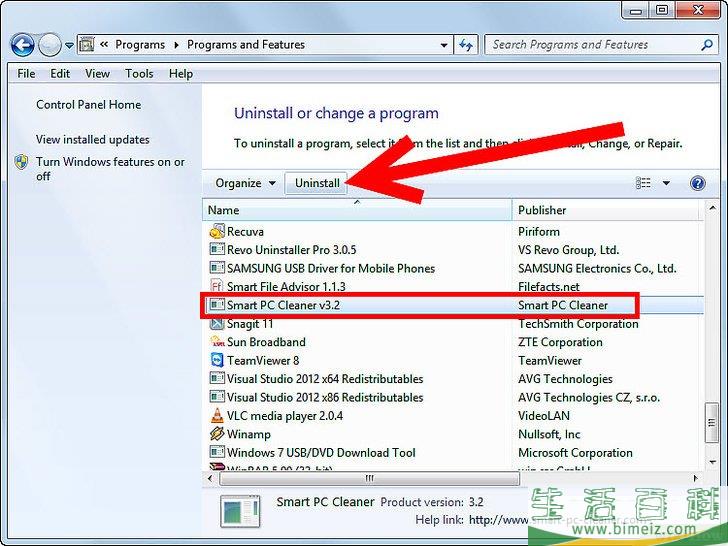Image resolution: width=728 pixels, height=546 pixels.
Task: Sort by the Publisher column header
Action: tap(607, 210)
